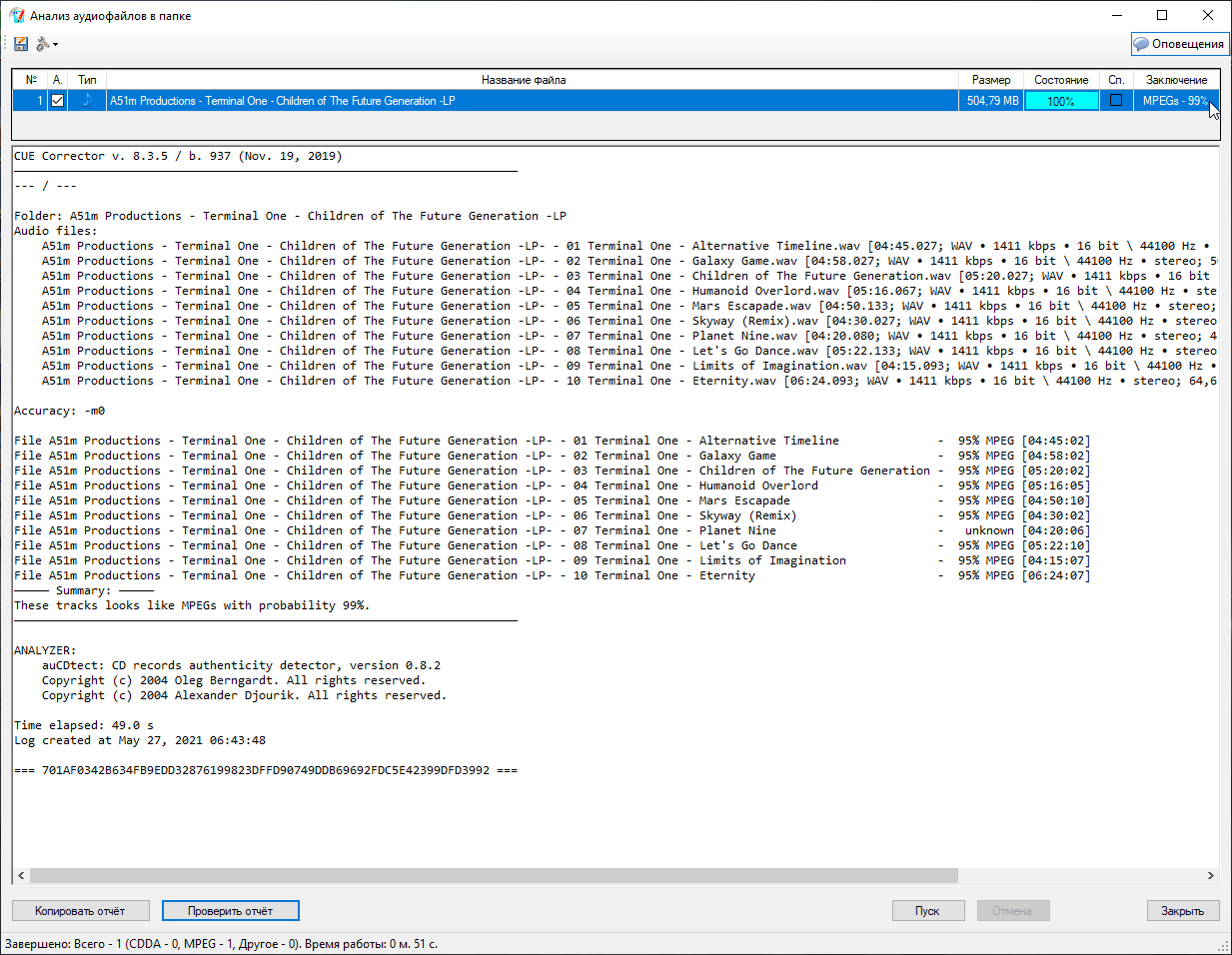This screenshot has width=1232, height=955.
Task: Click the Оповещения notifications button
Action: pyautogui.click(x=1179, y=44)
